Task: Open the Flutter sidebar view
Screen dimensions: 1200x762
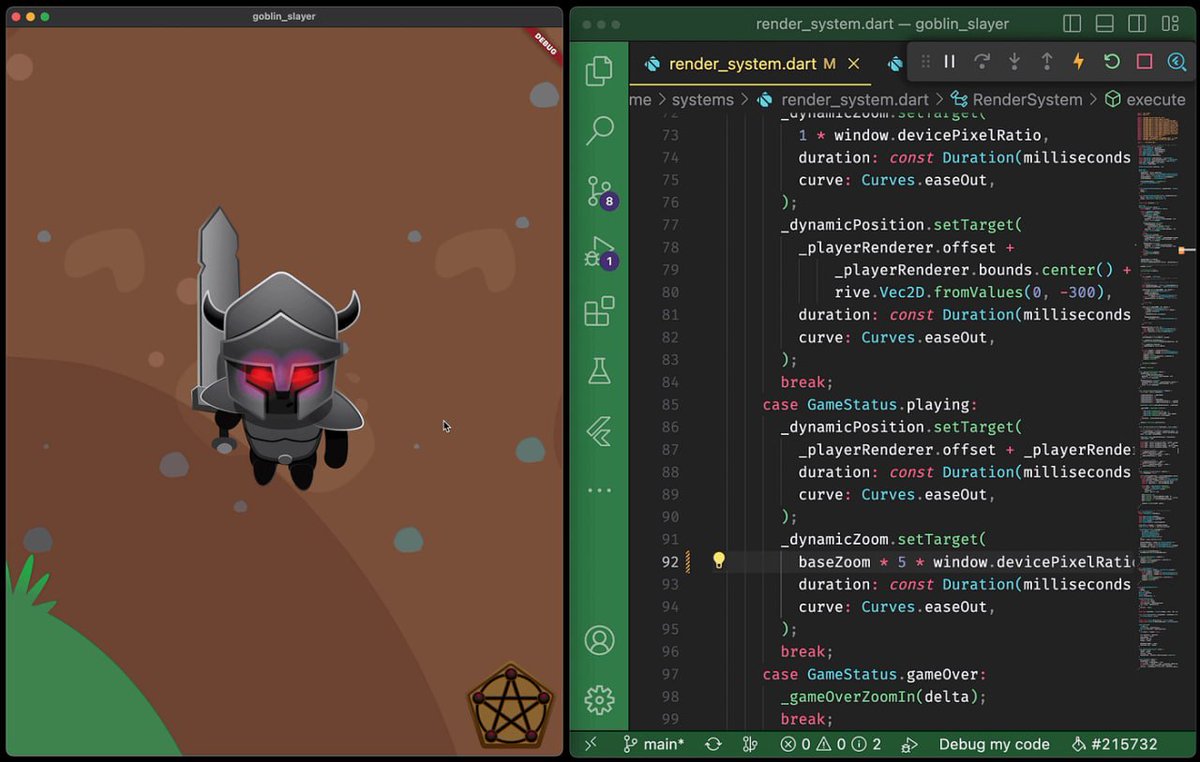Action: pos(599,431)
